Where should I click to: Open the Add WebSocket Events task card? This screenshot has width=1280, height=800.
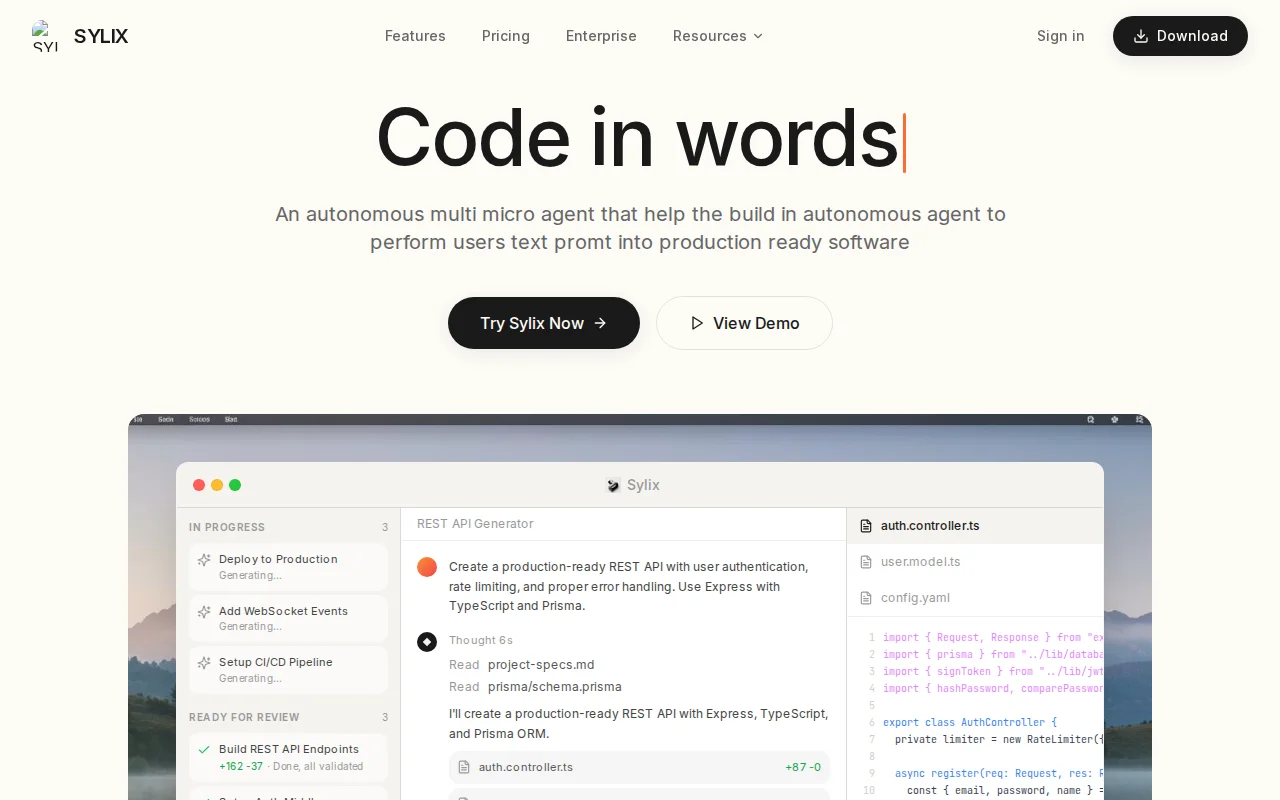(x=288, y=618)
